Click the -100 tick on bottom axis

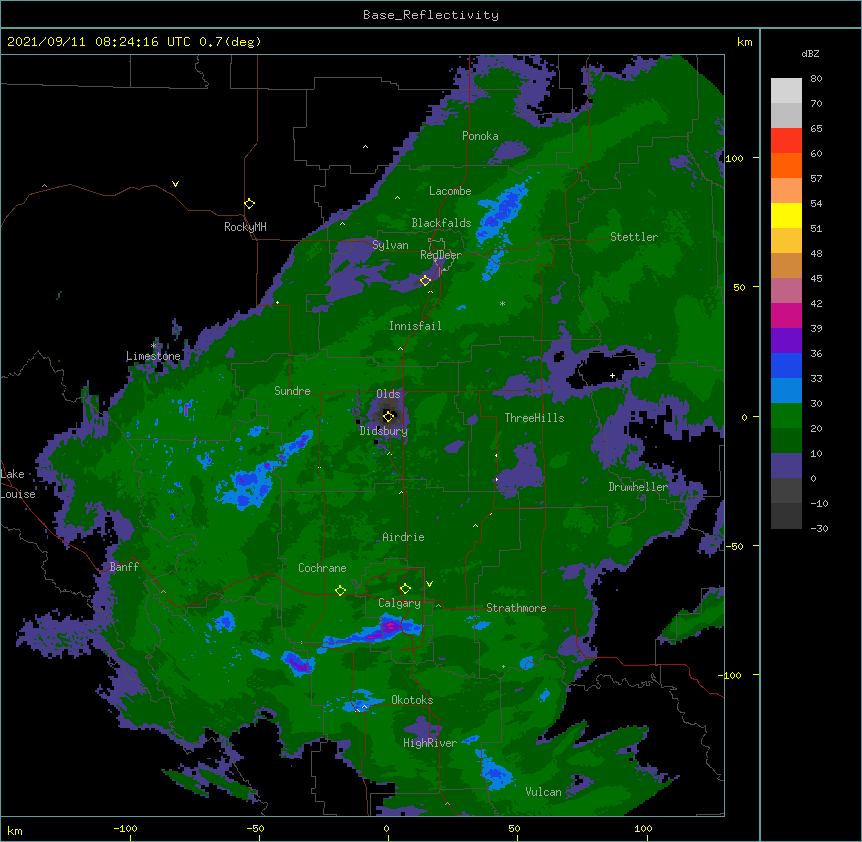pos(125,828)
